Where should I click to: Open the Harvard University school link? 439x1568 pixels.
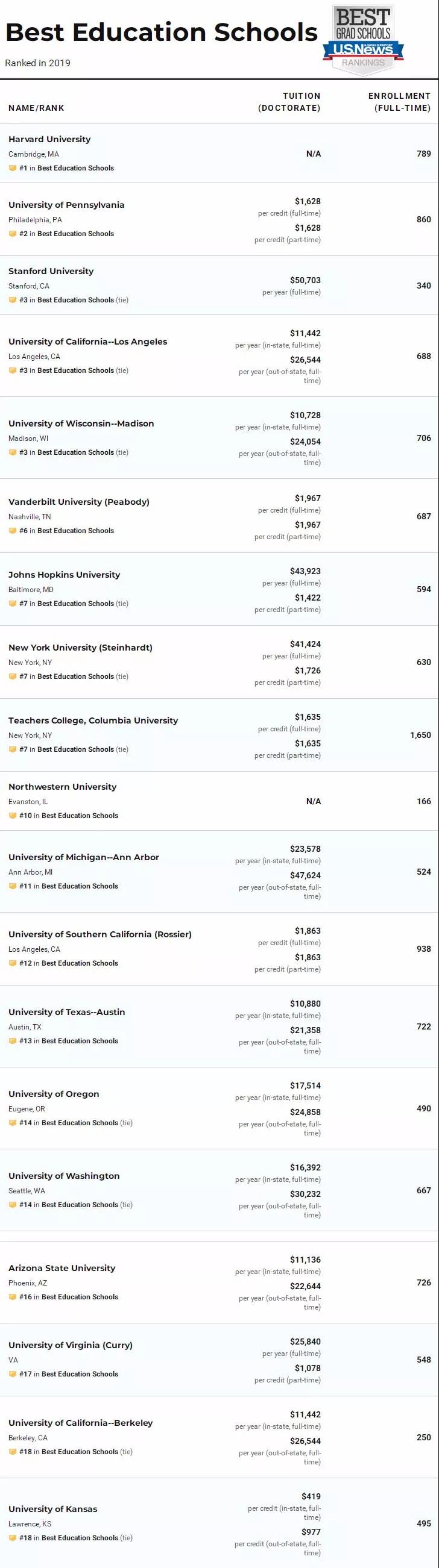click(x=49, y=139)
